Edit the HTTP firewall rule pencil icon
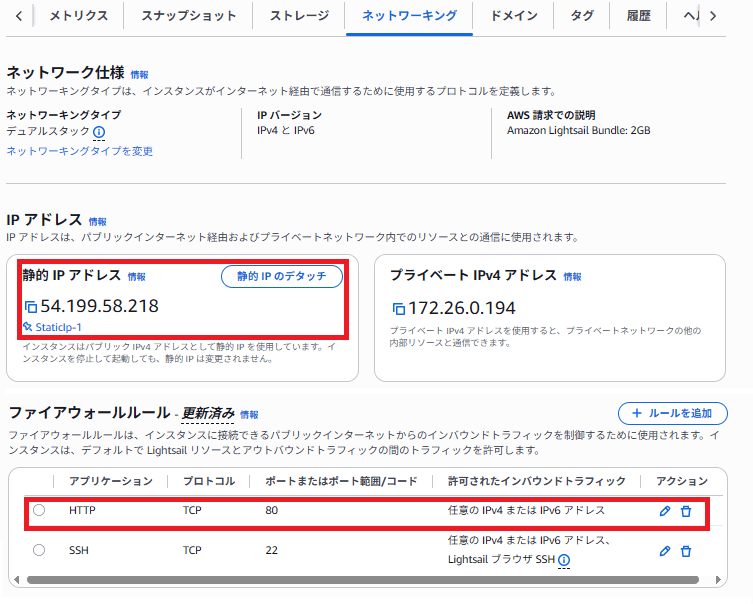 pyautogui.click(x=665, y=511)
